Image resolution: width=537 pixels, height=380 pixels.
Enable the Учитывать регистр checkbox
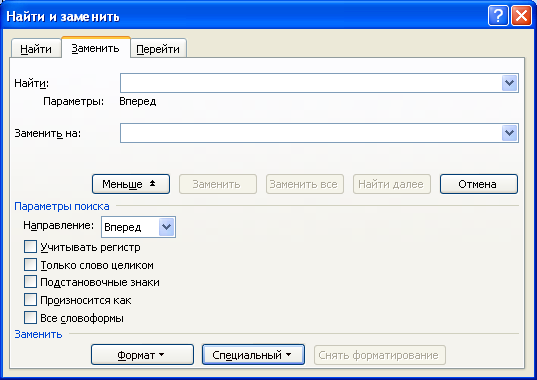30,247
